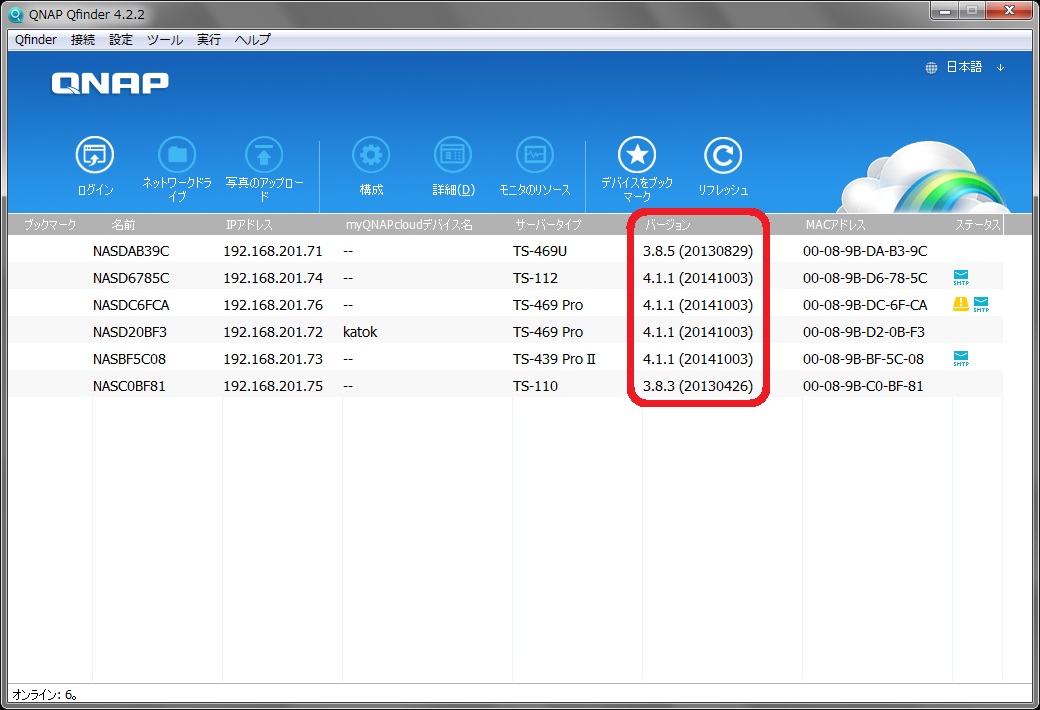Open the Qfinder menu

coord(36,40)
